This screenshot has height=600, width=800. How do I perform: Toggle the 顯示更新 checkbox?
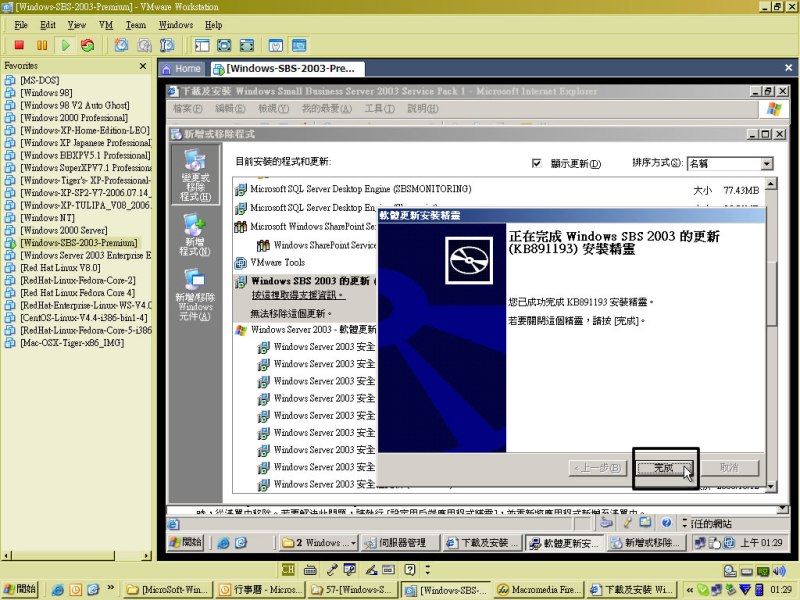[536, 163]
